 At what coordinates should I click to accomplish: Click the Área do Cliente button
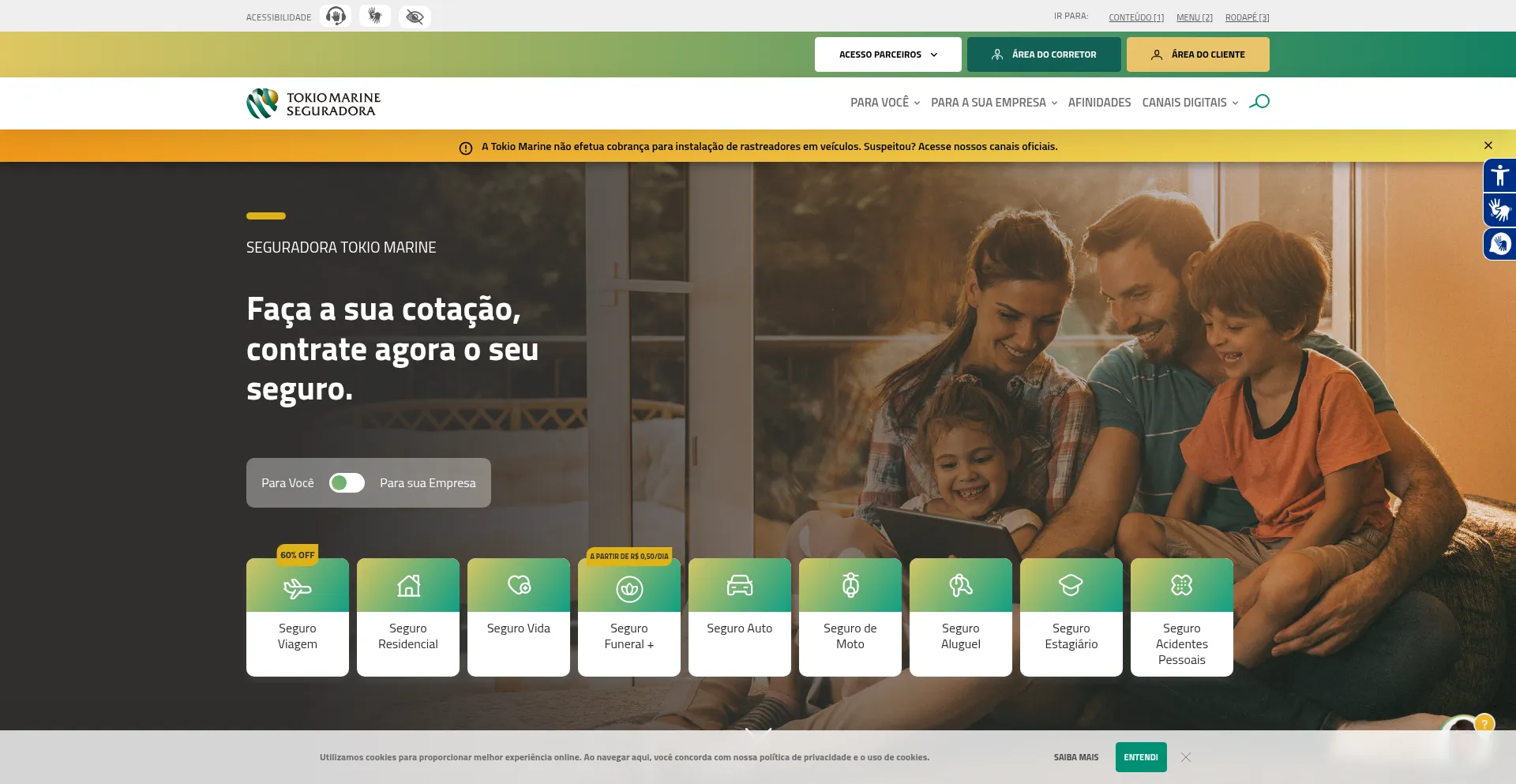(x=1198, y=54)
